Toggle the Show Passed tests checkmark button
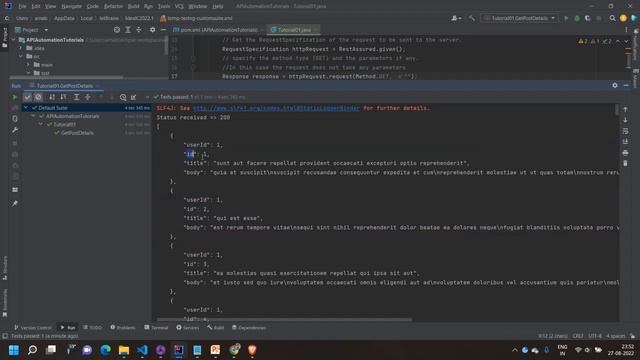 coord(27,97)
